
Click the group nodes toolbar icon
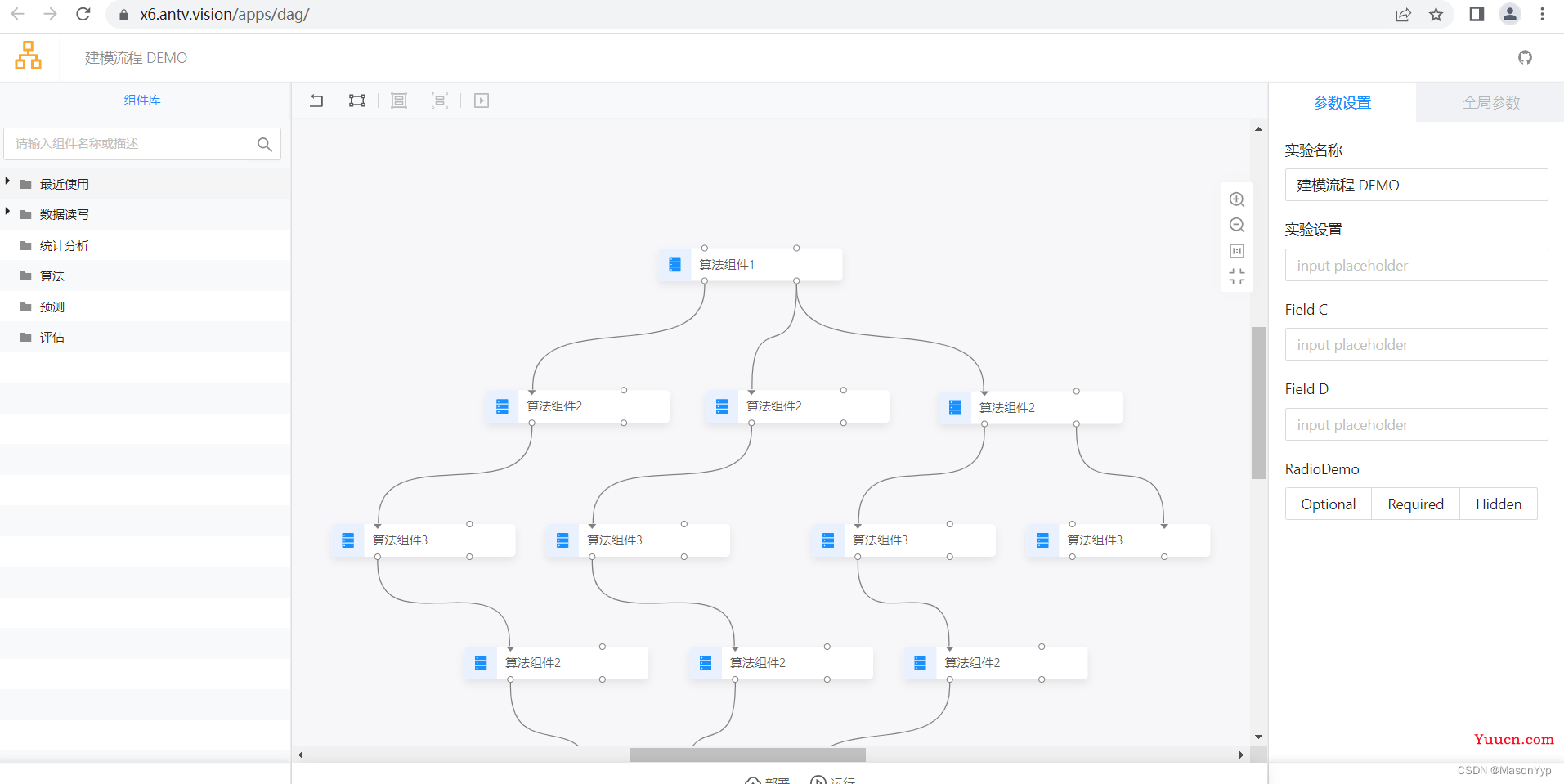[399, 101]
